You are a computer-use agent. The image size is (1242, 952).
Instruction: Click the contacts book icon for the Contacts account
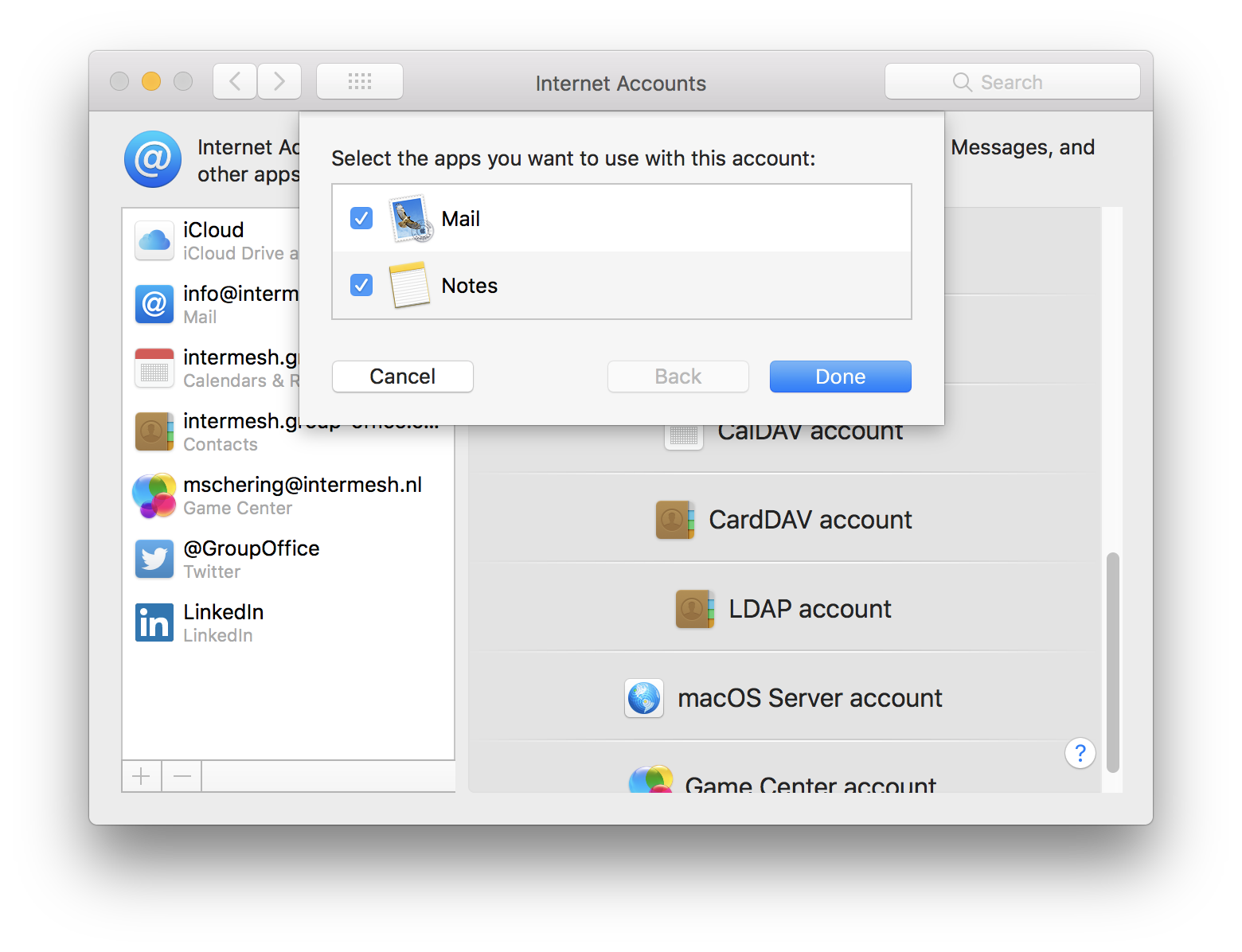[x=154, y=431]
